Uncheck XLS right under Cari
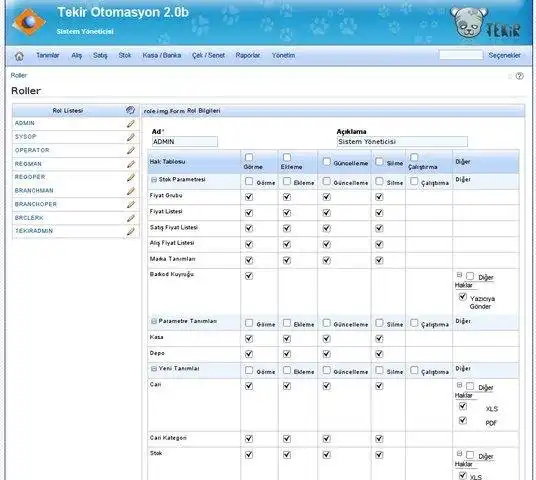Viewport: 536px width, 480px height. coord(463,406)
